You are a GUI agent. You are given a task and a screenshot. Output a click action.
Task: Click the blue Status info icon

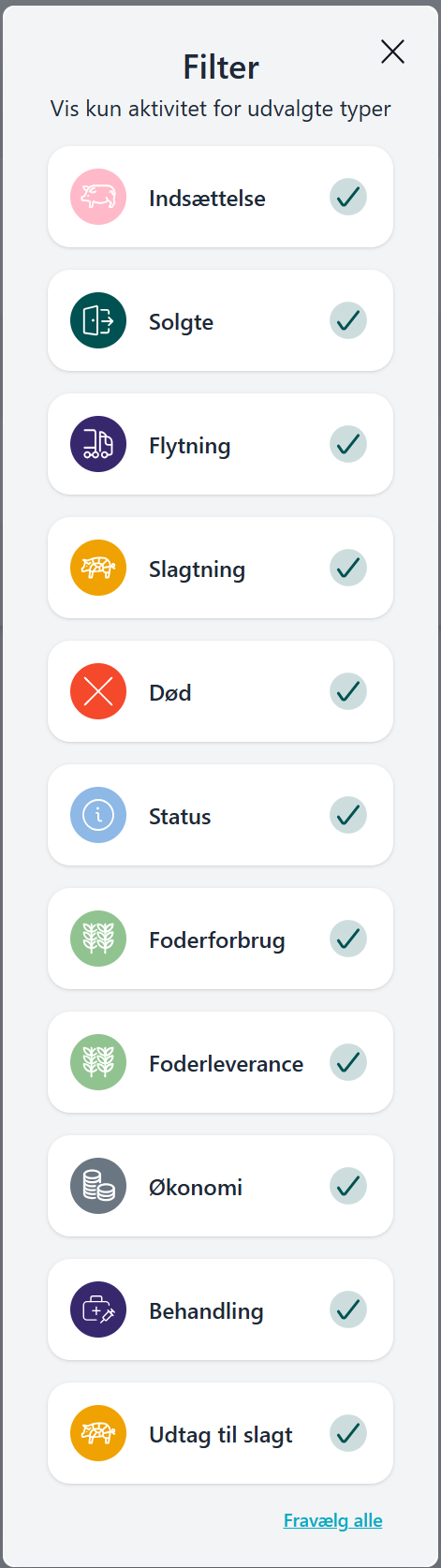click(x=98, y=815)
